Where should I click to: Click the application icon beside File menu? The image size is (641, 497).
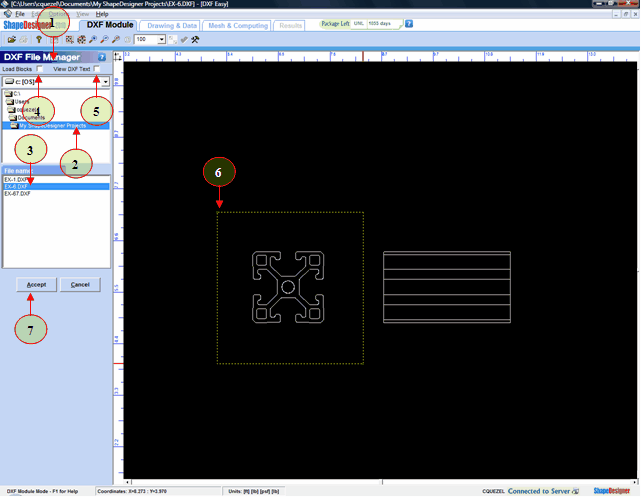point(8,14)
